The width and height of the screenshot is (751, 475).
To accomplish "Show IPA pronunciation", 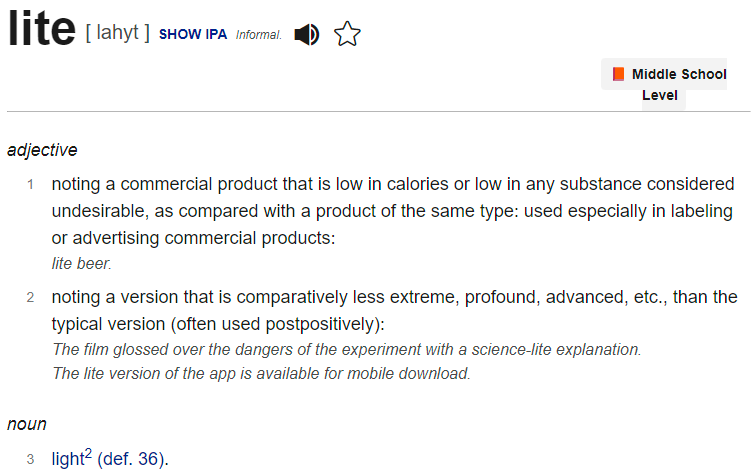I will tap(193, 34).
